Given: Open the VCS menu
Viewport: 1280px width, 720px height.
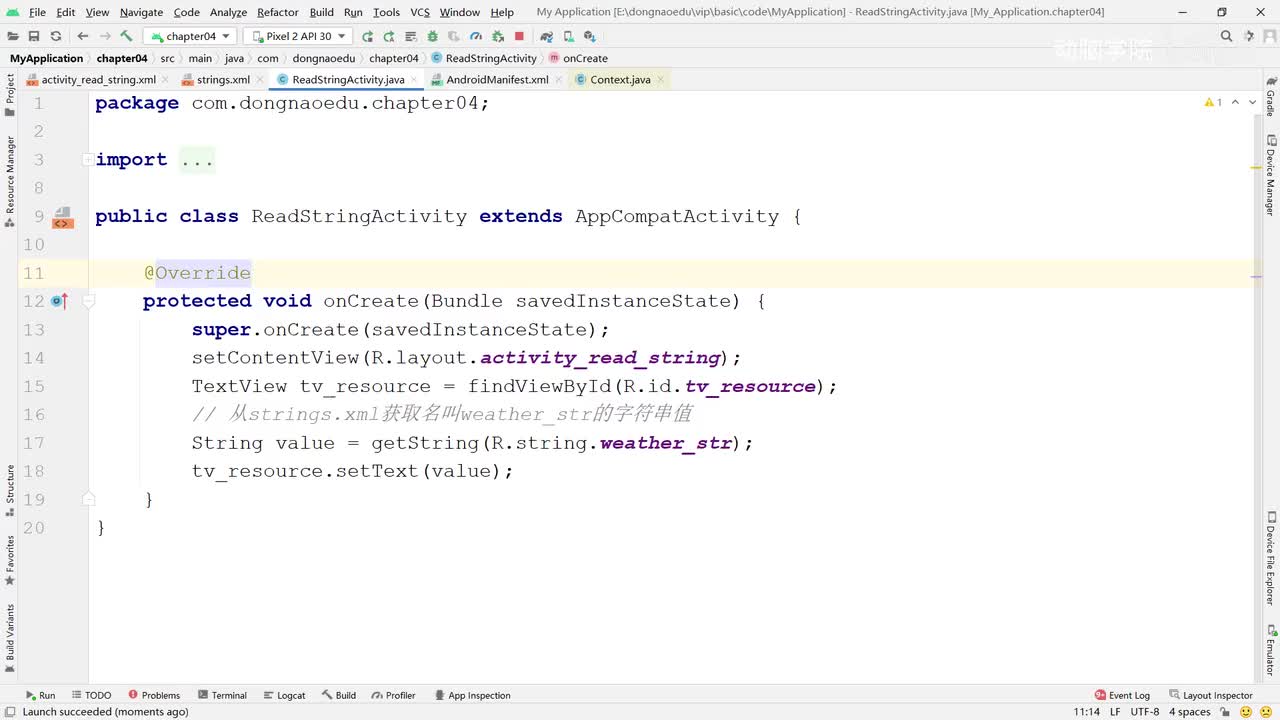Looking at the screenshot, I should [420, 12].
